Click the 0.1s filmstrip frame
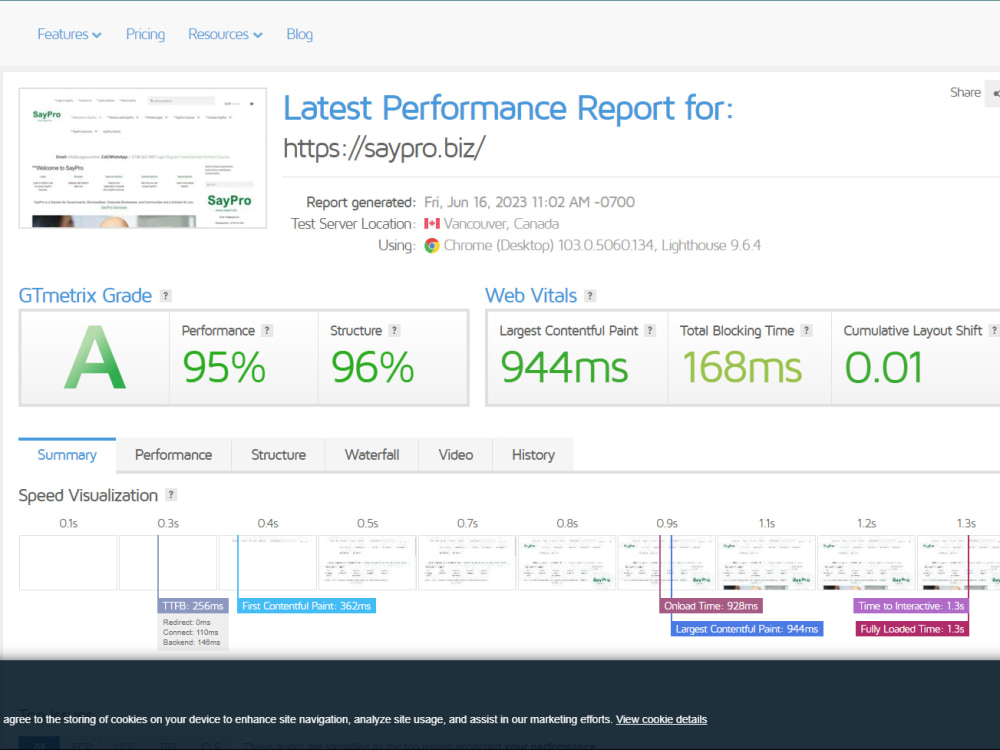The image size is (1000, 750). [68, 562]
